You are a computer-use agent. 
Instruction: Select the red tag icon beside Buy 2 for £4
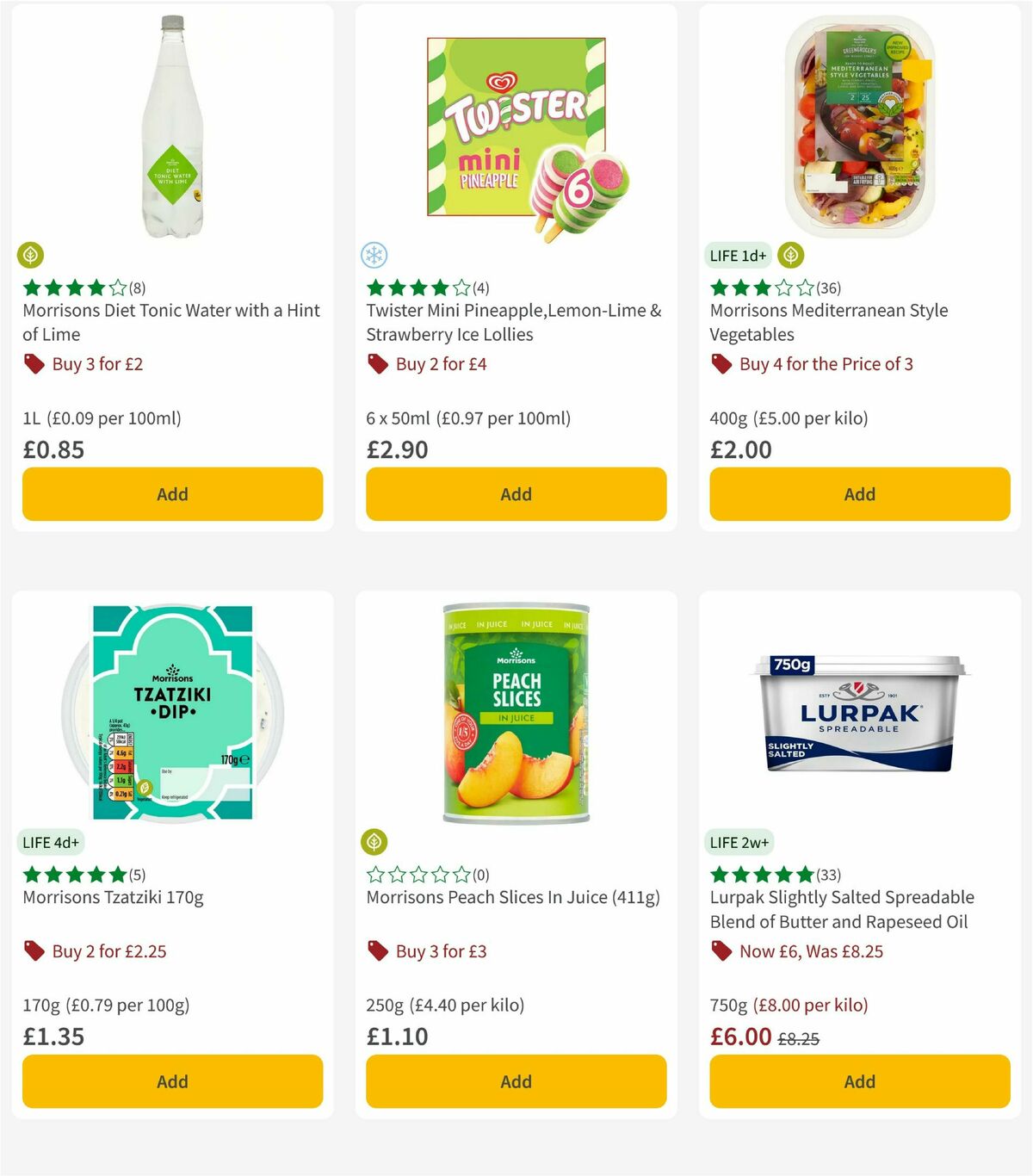(377, 364)
